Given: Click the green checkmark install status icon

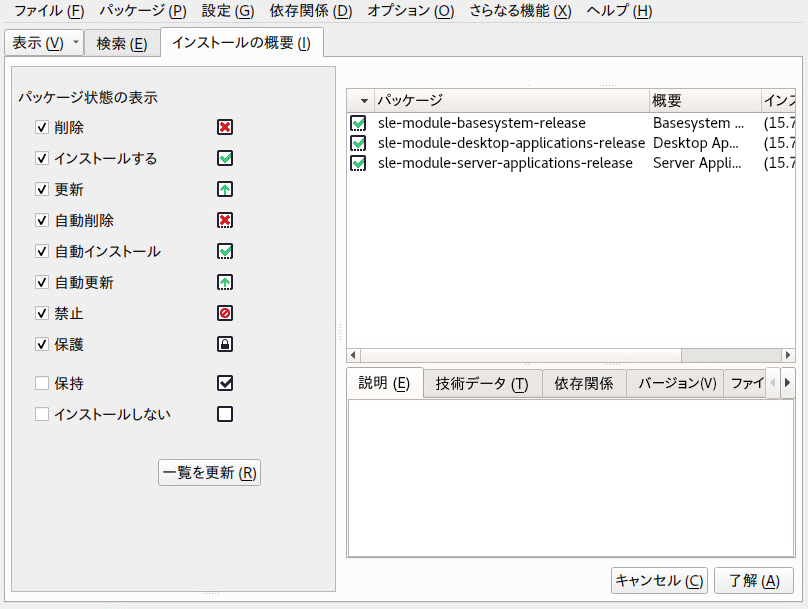Looking at the screenshot, I should pyautogui.click(x=225, y=158).
